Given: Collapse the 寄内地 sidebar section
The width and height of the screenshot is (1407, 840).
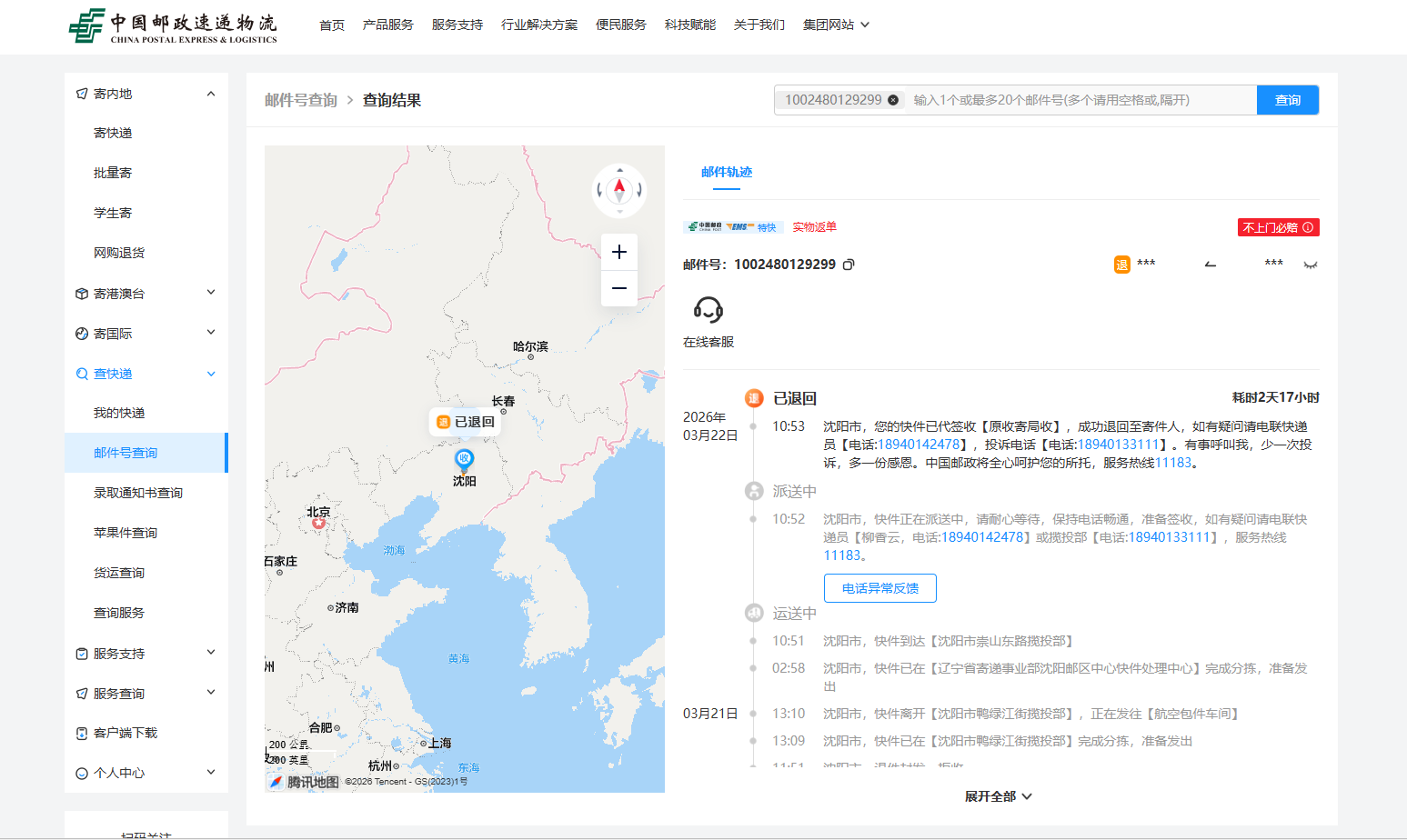Looking at the screenshot, I should [211, 94].
